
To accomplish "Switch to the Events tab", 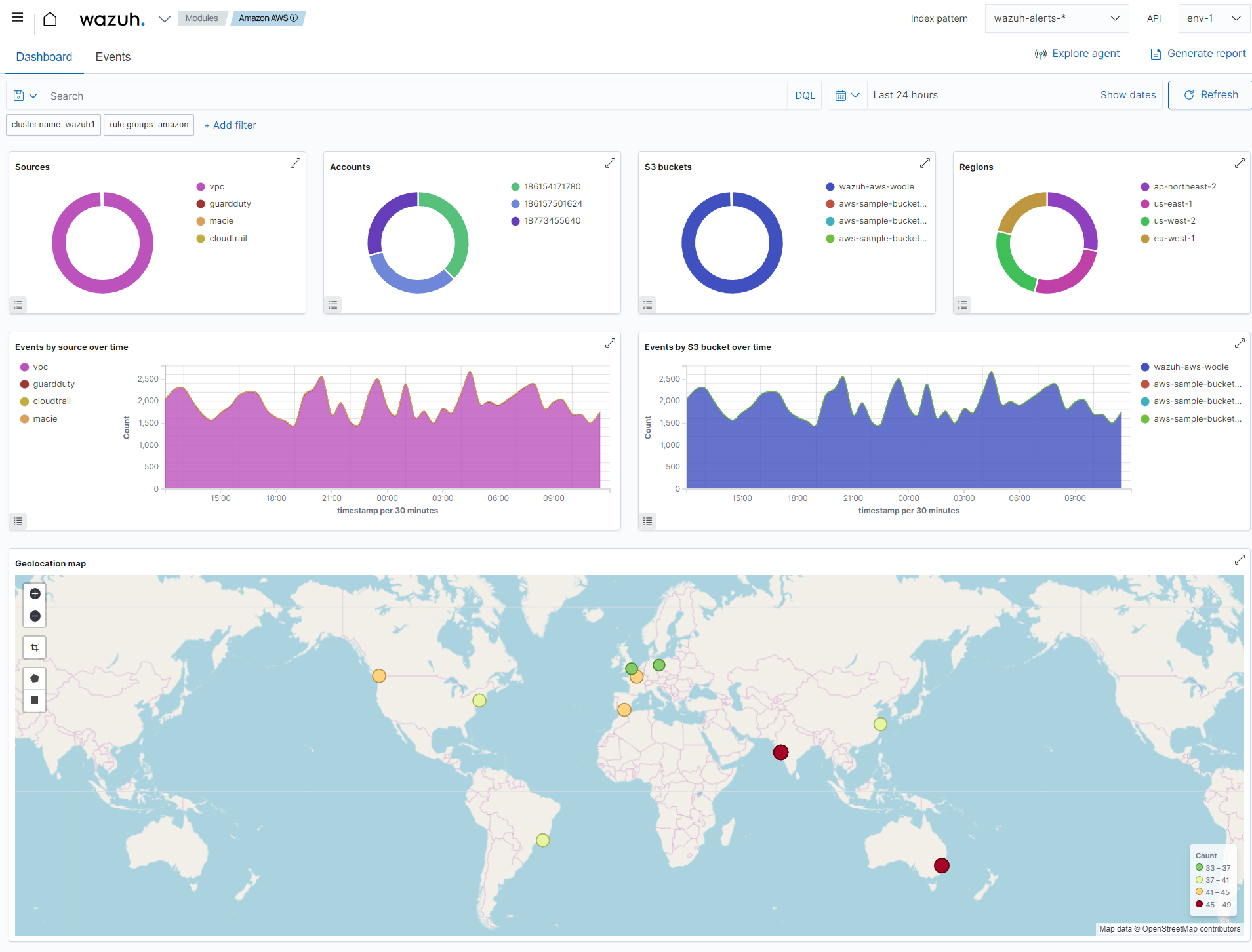I will tap(113, 57).
